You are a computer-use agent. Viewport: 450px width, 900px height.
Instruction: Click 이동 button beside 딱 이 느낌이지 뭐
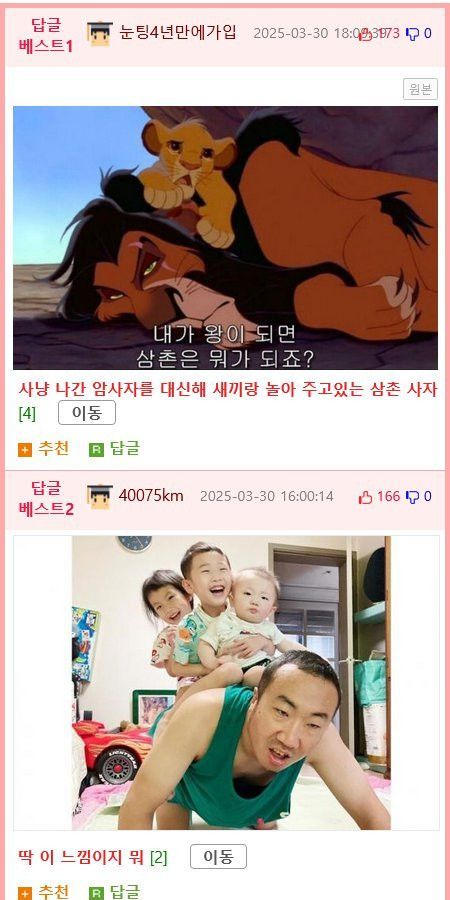[x=218, y=857]
